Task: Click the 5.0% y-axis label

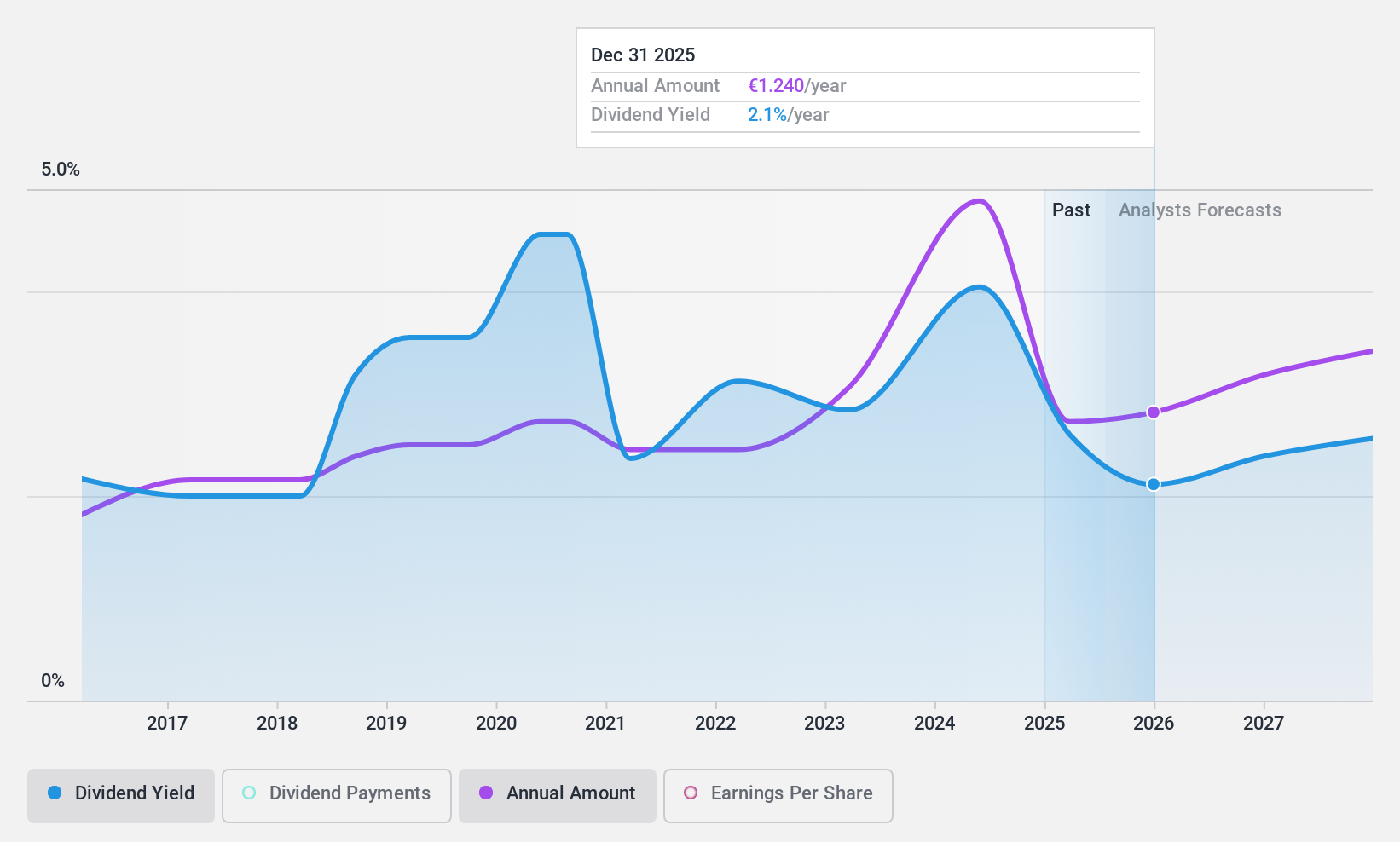Action: [x=61, y=170]
